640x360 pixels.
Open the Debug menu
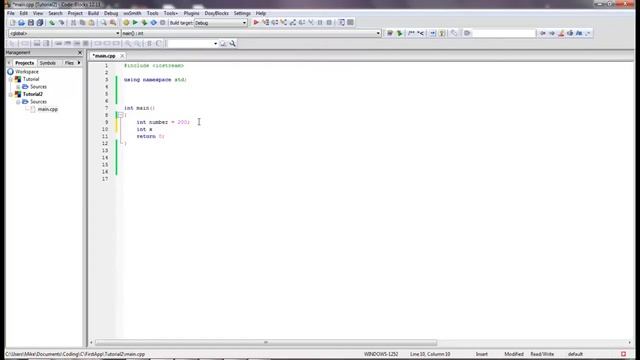(111, 13)
